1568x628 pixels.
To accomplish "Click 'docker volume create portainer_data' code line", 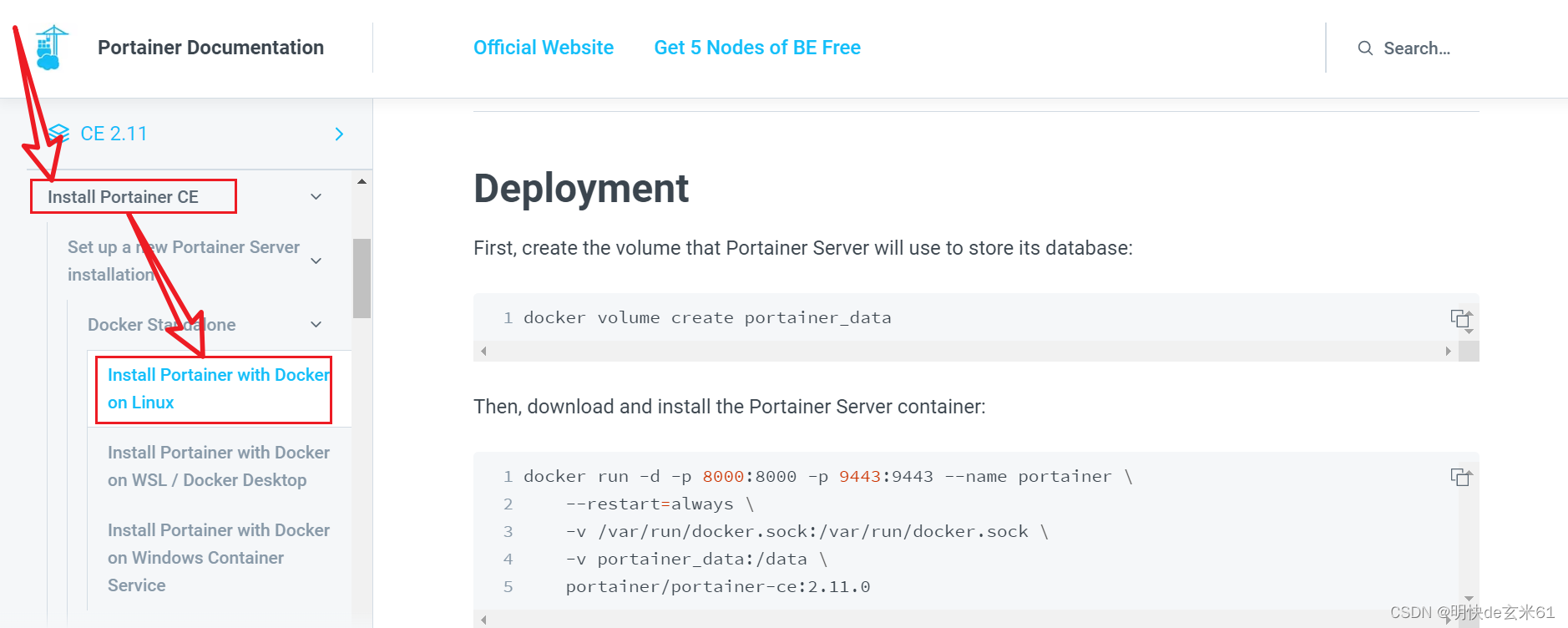I will (707, 318).
